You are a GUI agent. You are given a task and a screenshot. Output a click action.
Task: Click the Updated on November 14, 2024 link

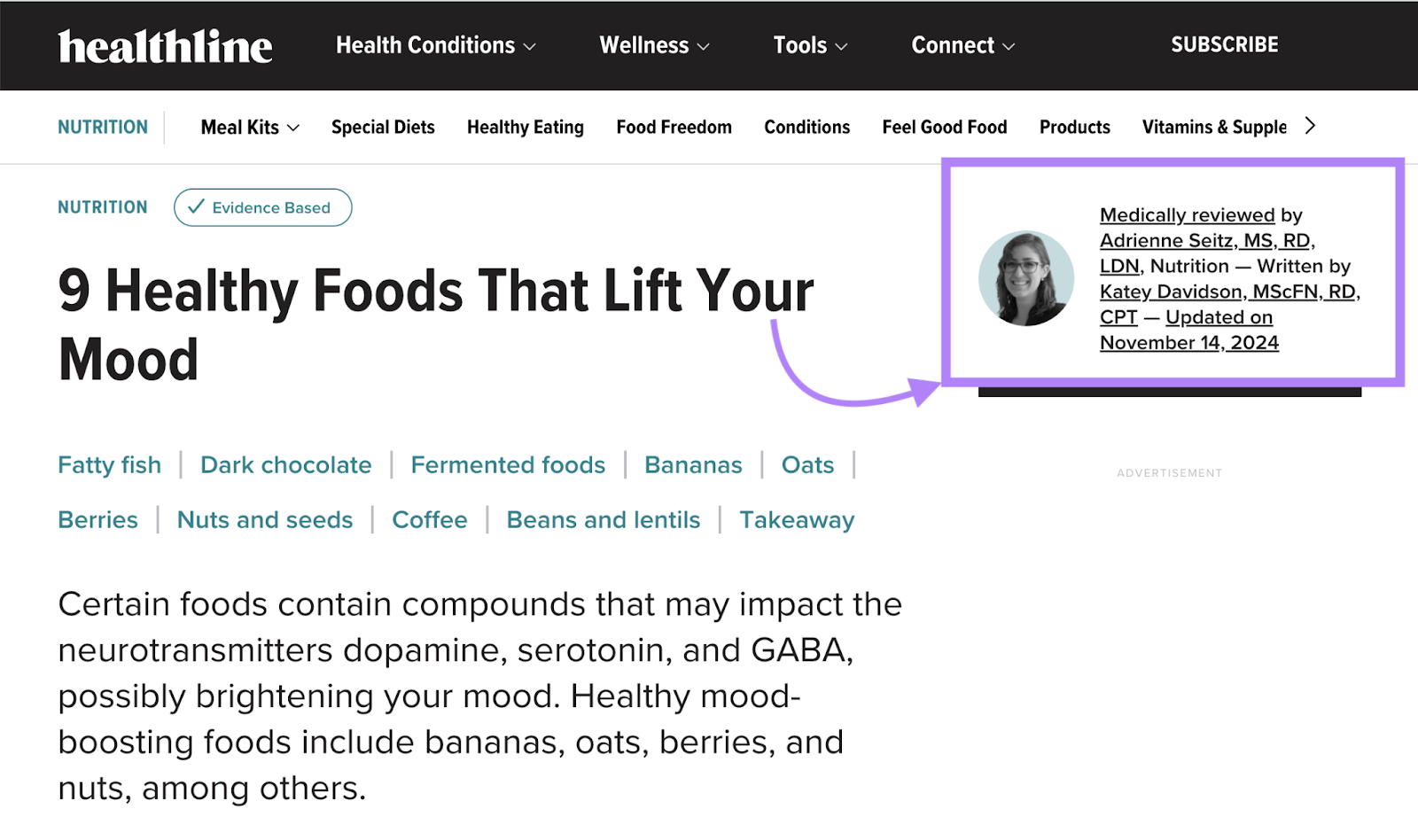(x=1189, y=342)
